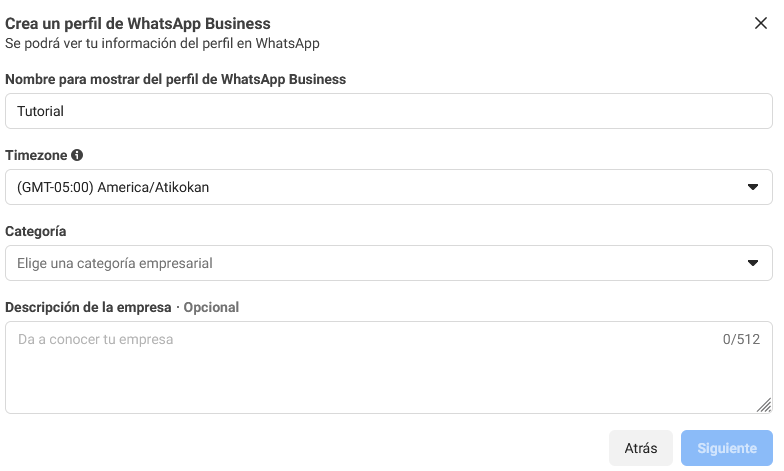Viewport: 784px width, 471px height.
Task: Open the America/Atikokan timezone selector
Action: (x=388, y=187)
